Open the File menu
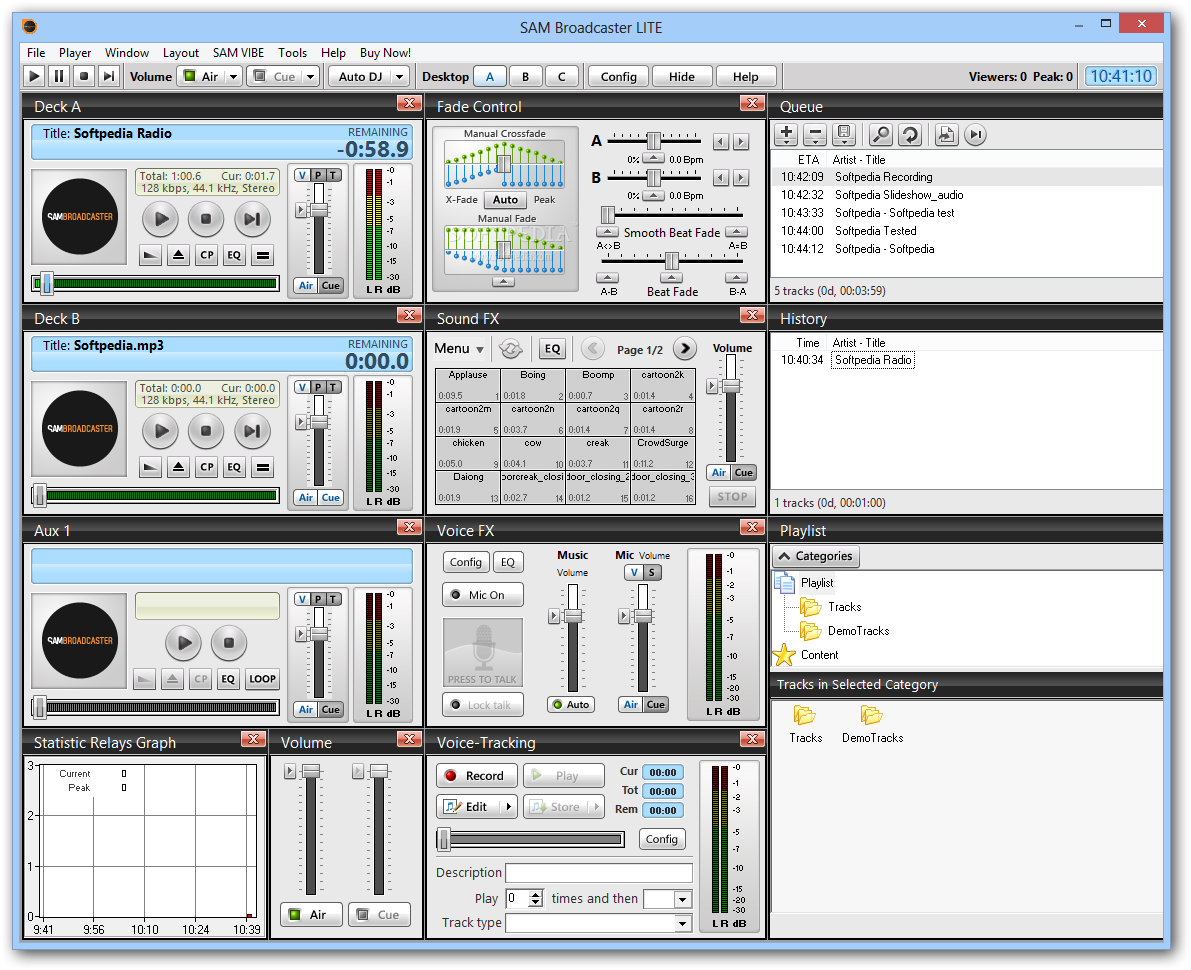This screenshot has width=1191, height=970. (36, 52)
